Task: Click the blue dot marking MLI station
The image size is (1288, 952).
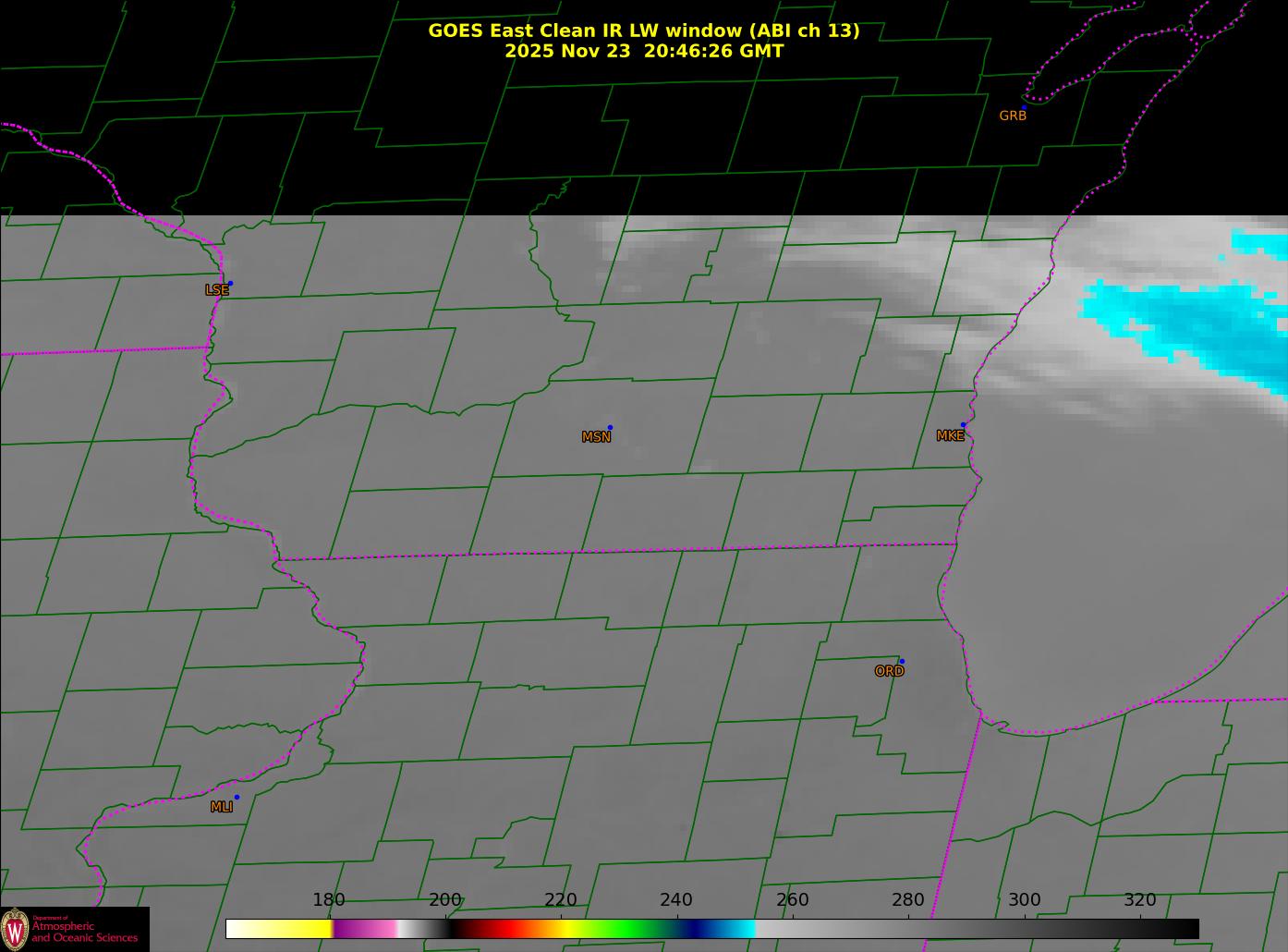Action: 237,798
